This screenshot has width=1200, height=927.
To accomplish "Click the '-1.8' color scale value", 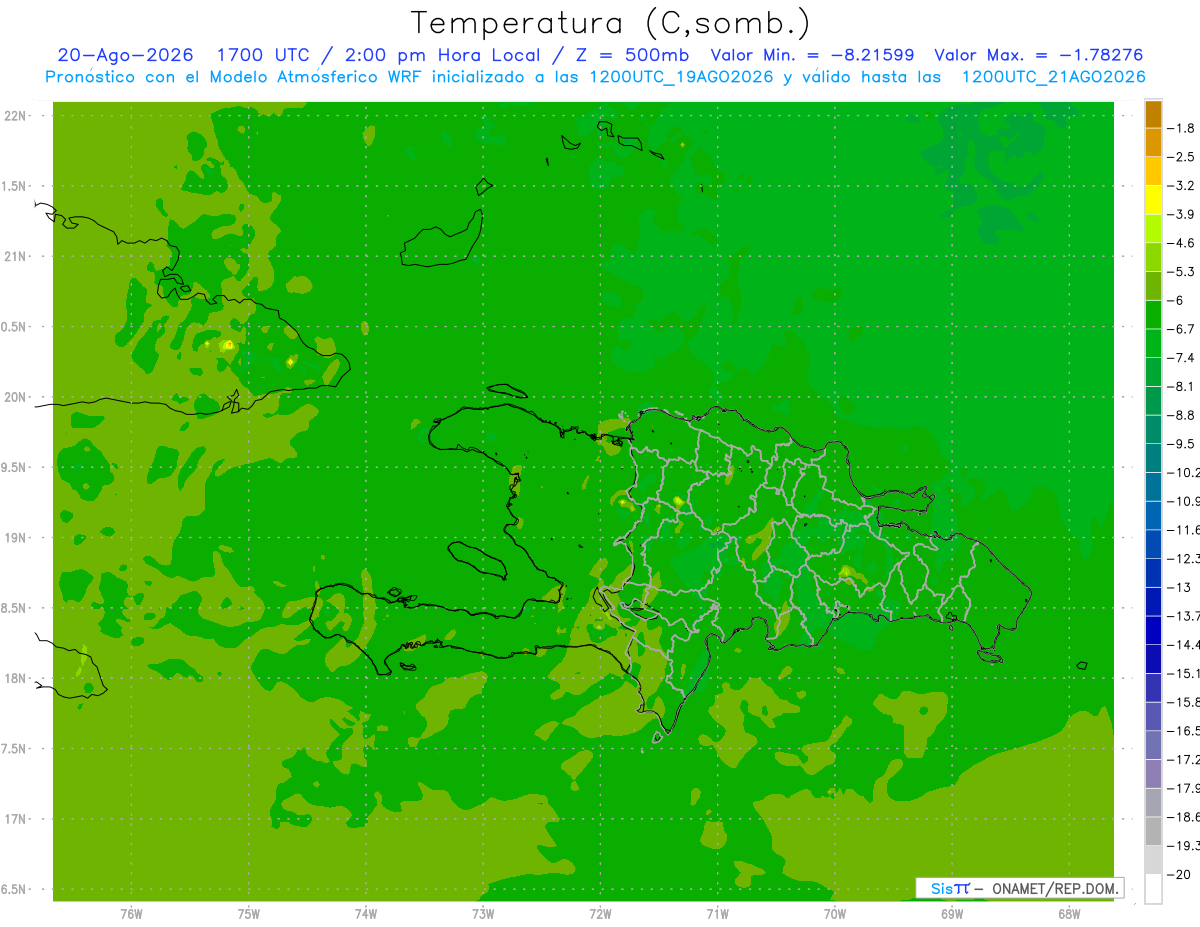I will [1182, 128].
